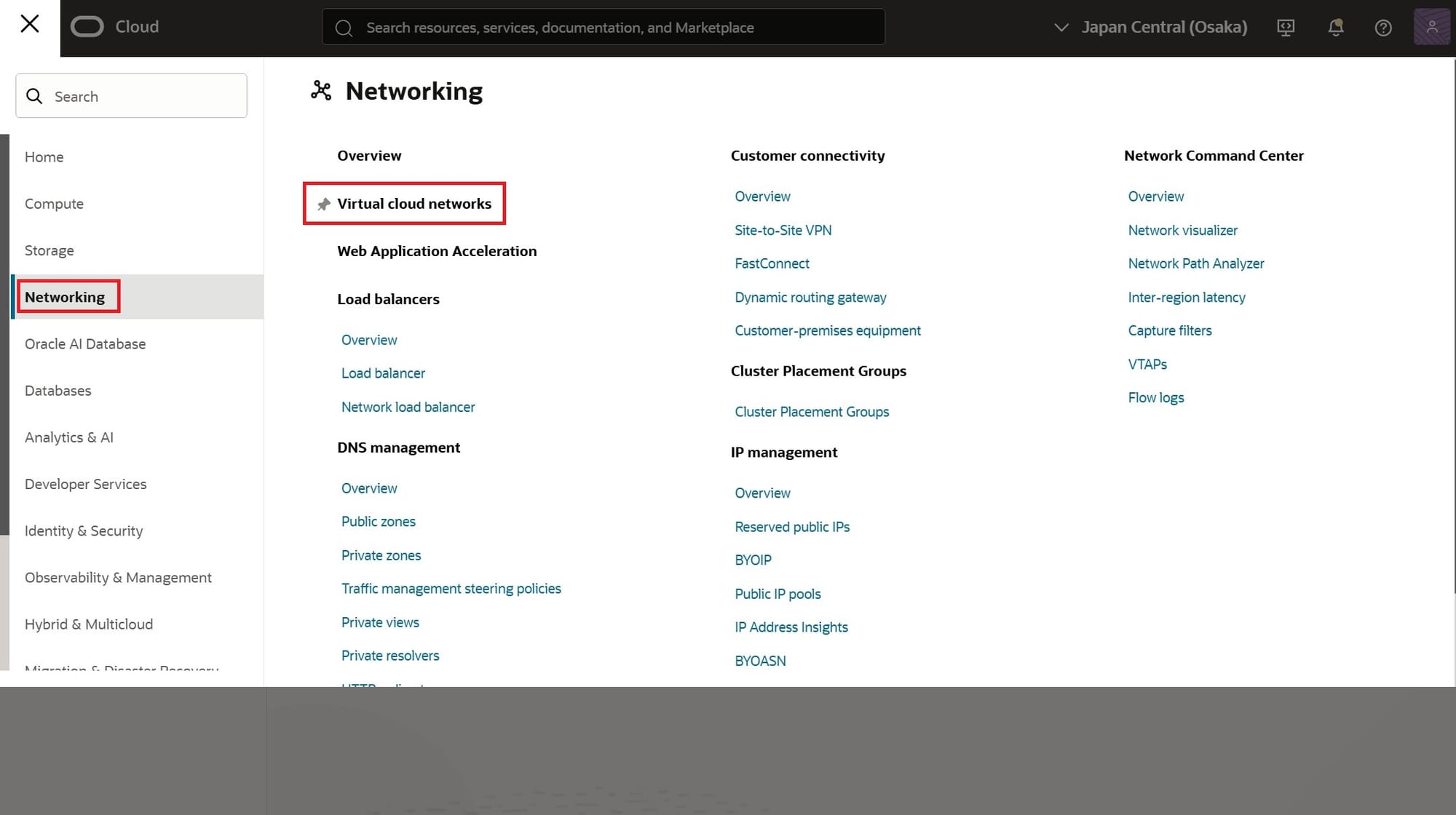Viewport: 1456px width, 815px height.
Task: Click the sidebar search magnifier icon
Action: pos(34,95)
